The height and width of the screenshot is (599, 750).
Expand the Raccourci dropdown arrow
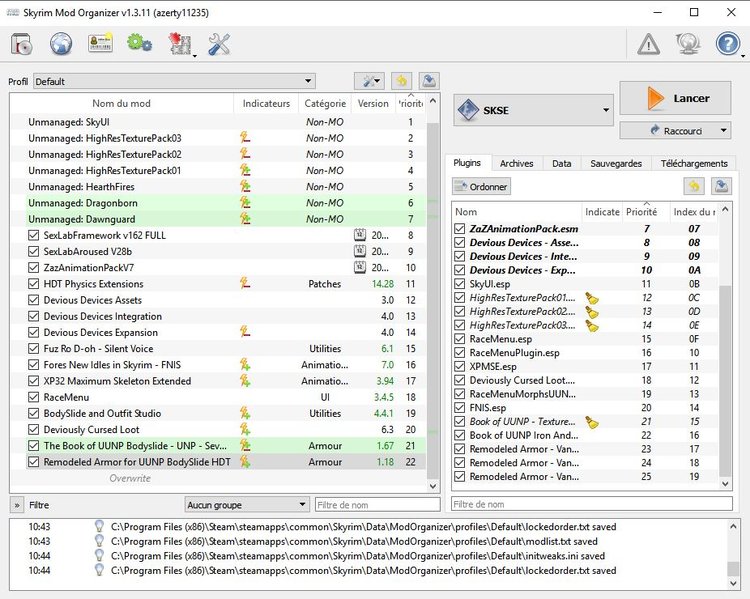click(723, 130)
